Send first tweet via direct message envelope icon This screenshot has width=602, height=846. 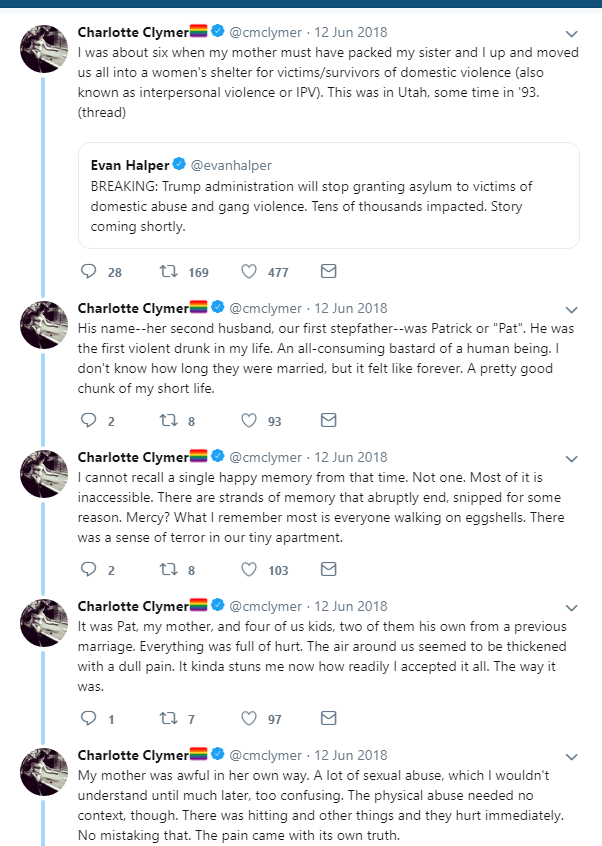pyautogui.click(x=329, y=271)
